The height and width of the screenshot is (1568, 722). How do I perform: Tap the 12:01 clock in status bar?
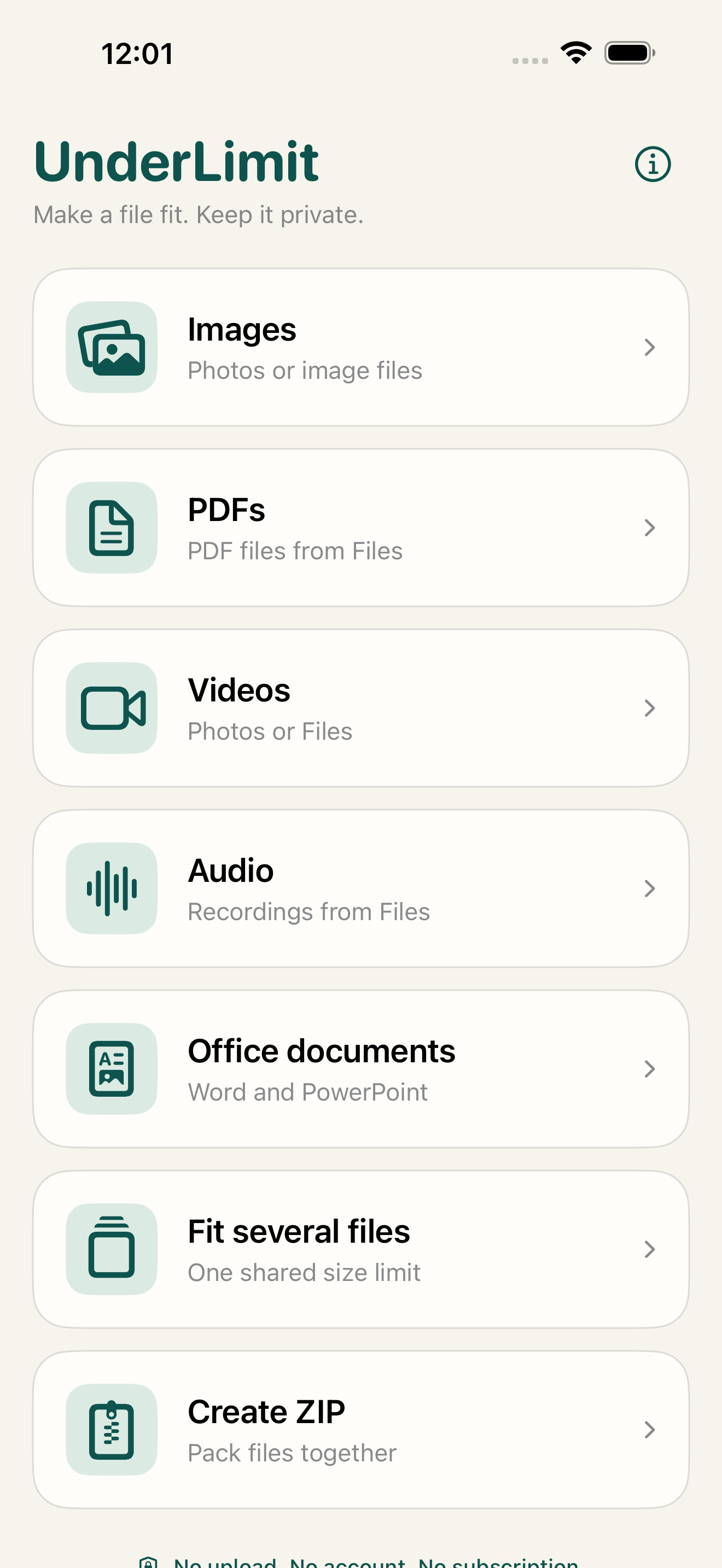(x=138, y=54)
